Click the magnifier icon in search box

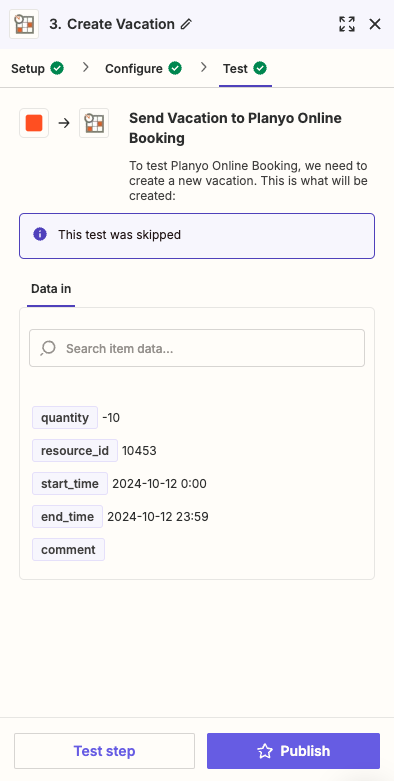pyautogui.click(x=48, y=348)
